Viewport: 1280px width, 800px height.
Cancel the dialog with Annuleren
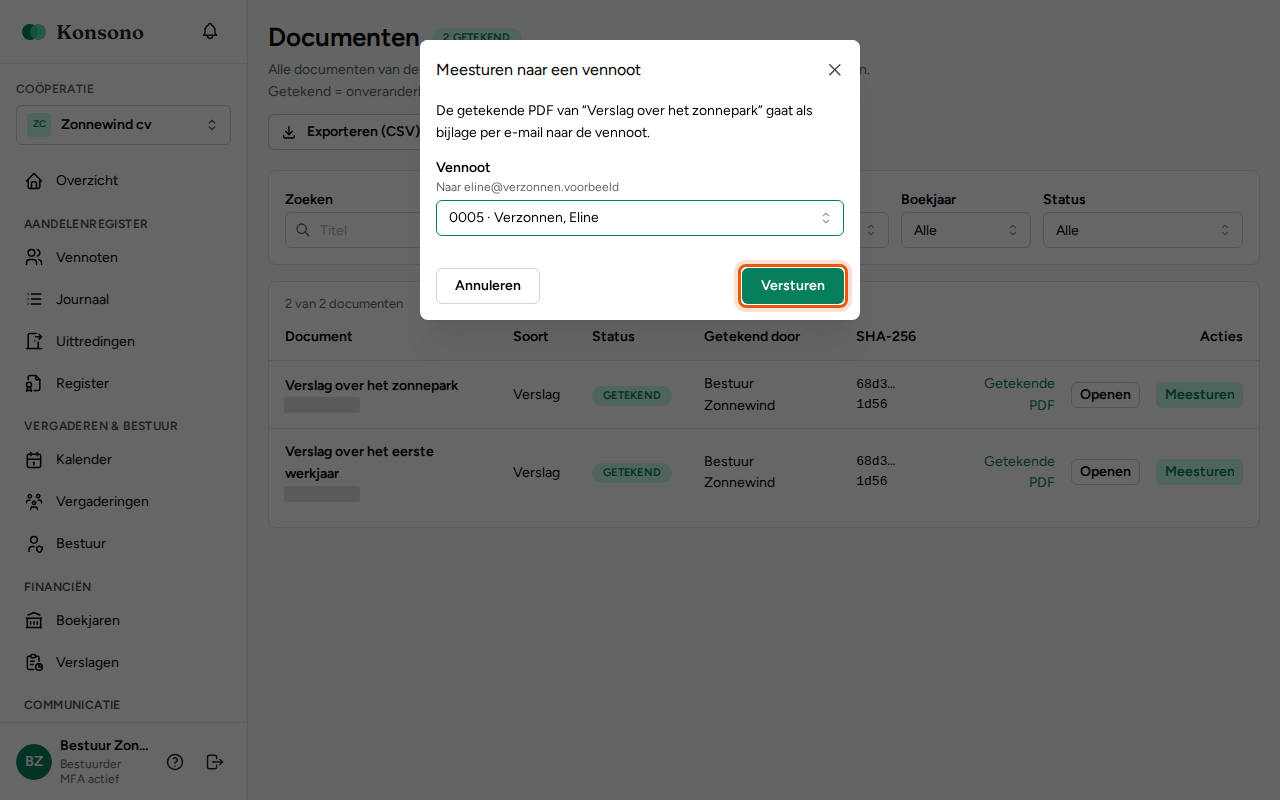(488, 286)
